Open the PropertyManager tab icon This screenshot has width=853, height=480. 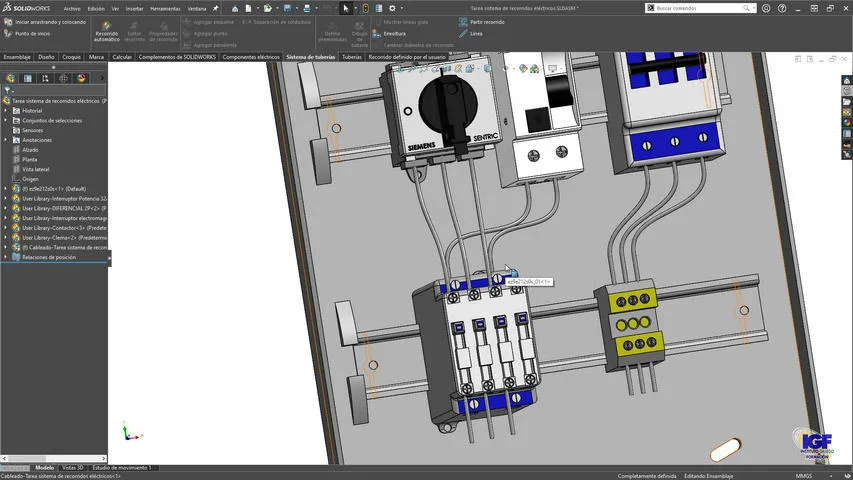pyautogui.click(x=28, y=78)
